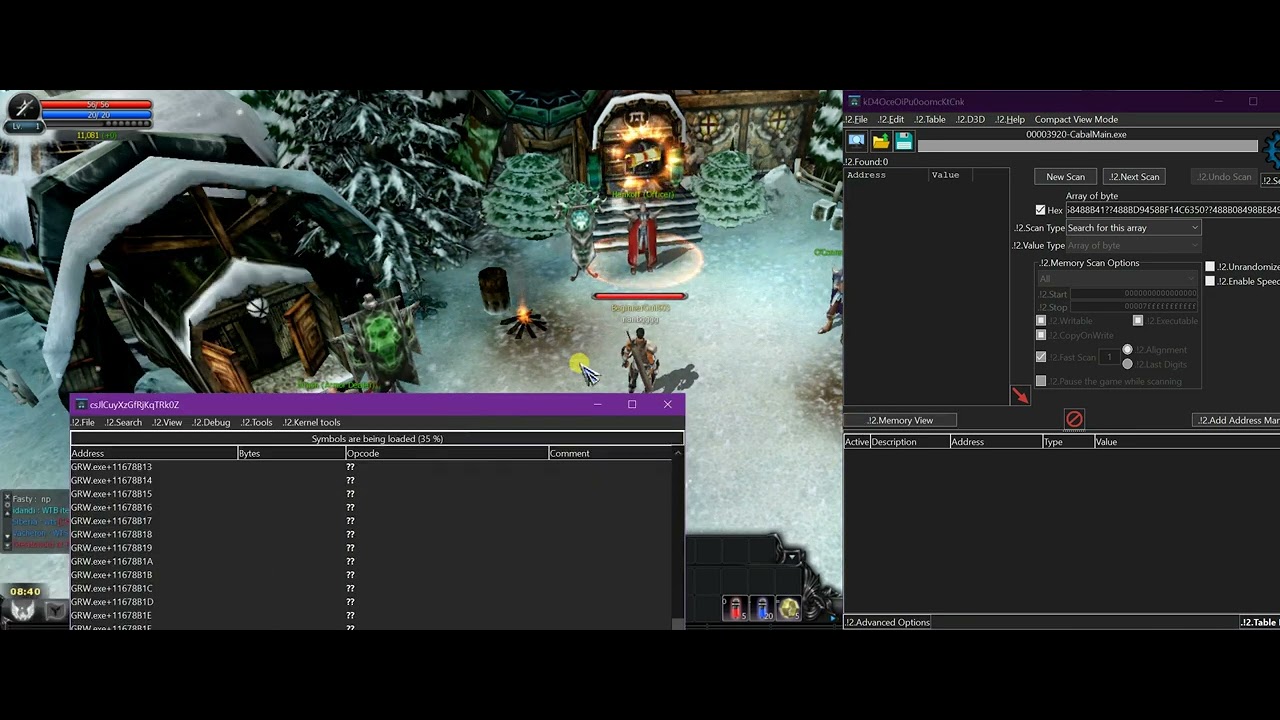Open the D3D menu
The image size is (1280, 720).
point(970,119)
